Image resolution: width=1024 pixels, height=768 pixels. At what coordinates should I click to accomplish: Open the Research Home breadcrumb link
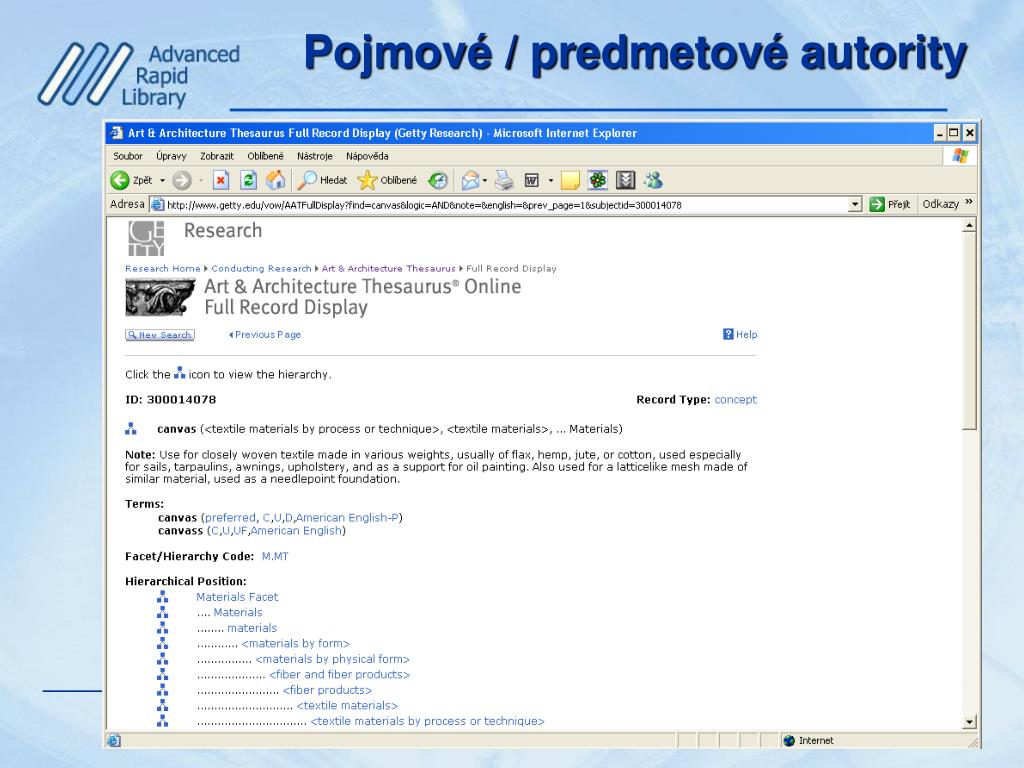(x=163, y=268)
